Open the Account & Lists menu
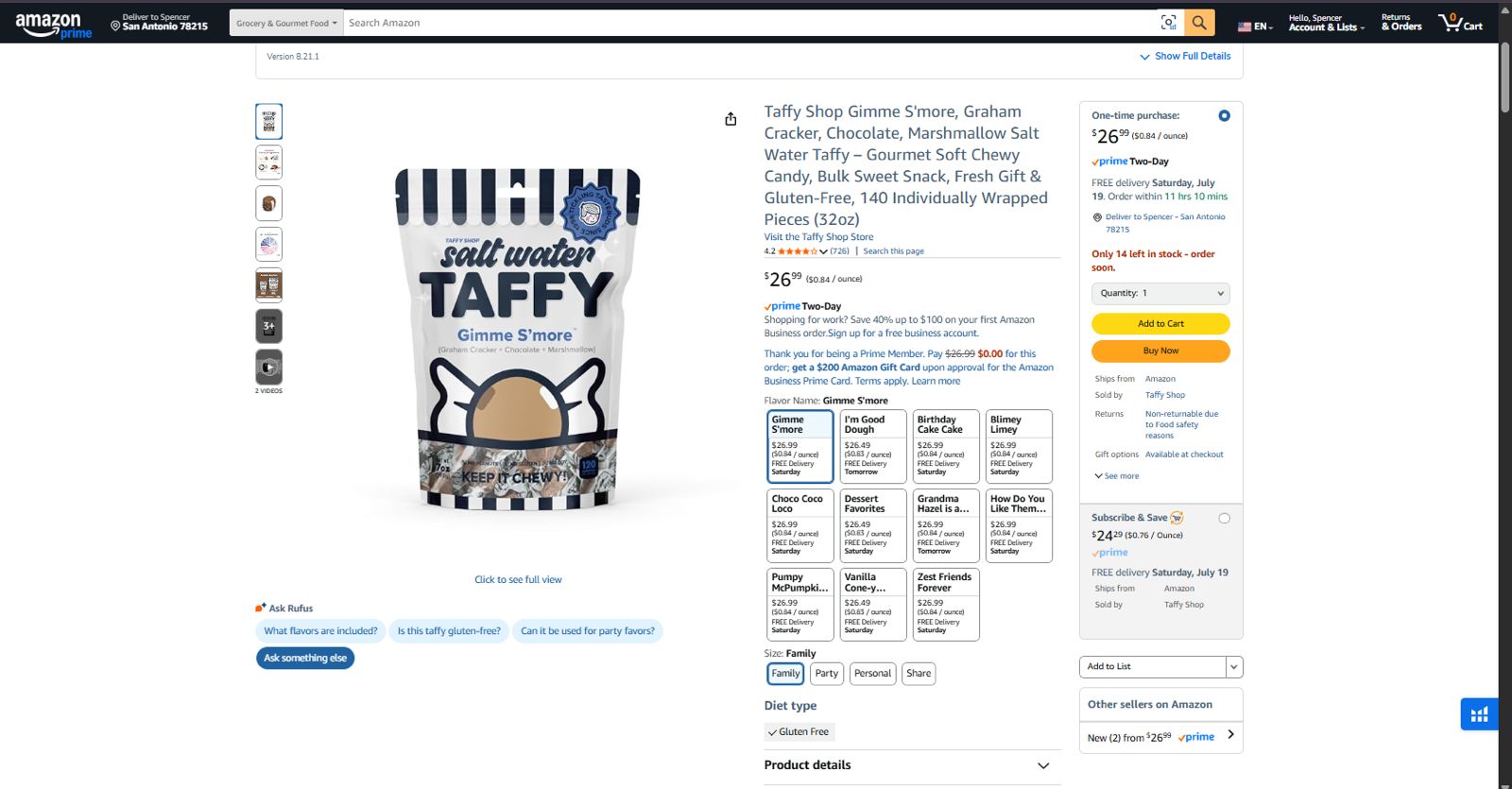This screenshot has width=1512, height=789. [1326, 23]
